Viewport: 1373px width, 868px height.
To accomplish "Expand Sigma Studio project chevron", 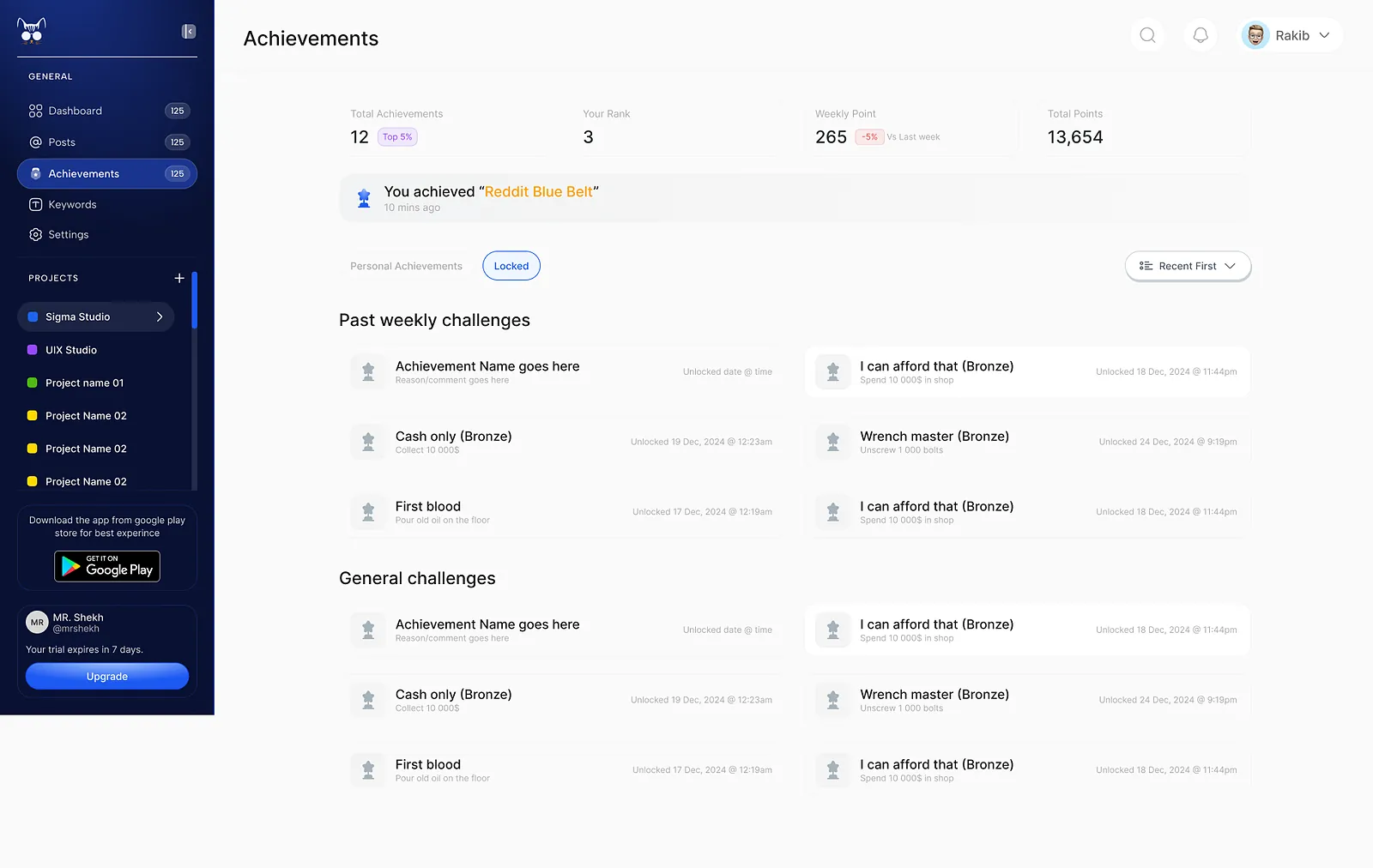I will point(160,316).
